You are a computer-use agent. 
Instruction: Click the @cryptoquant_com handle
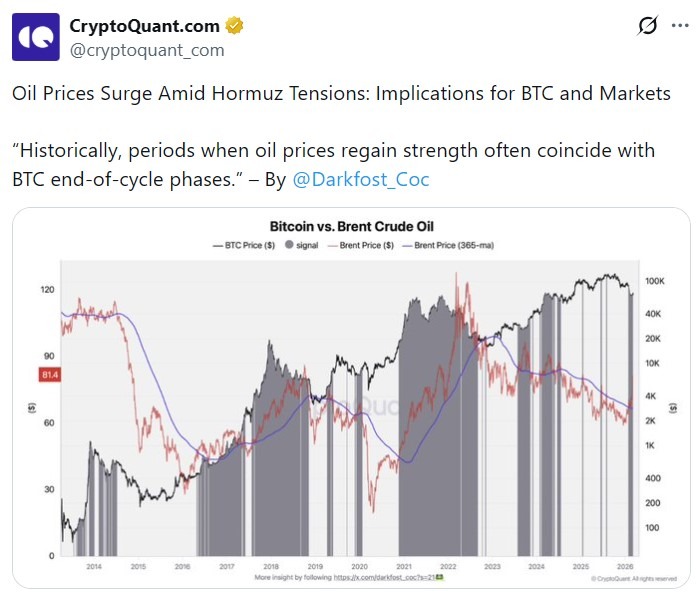pos(146,50)
